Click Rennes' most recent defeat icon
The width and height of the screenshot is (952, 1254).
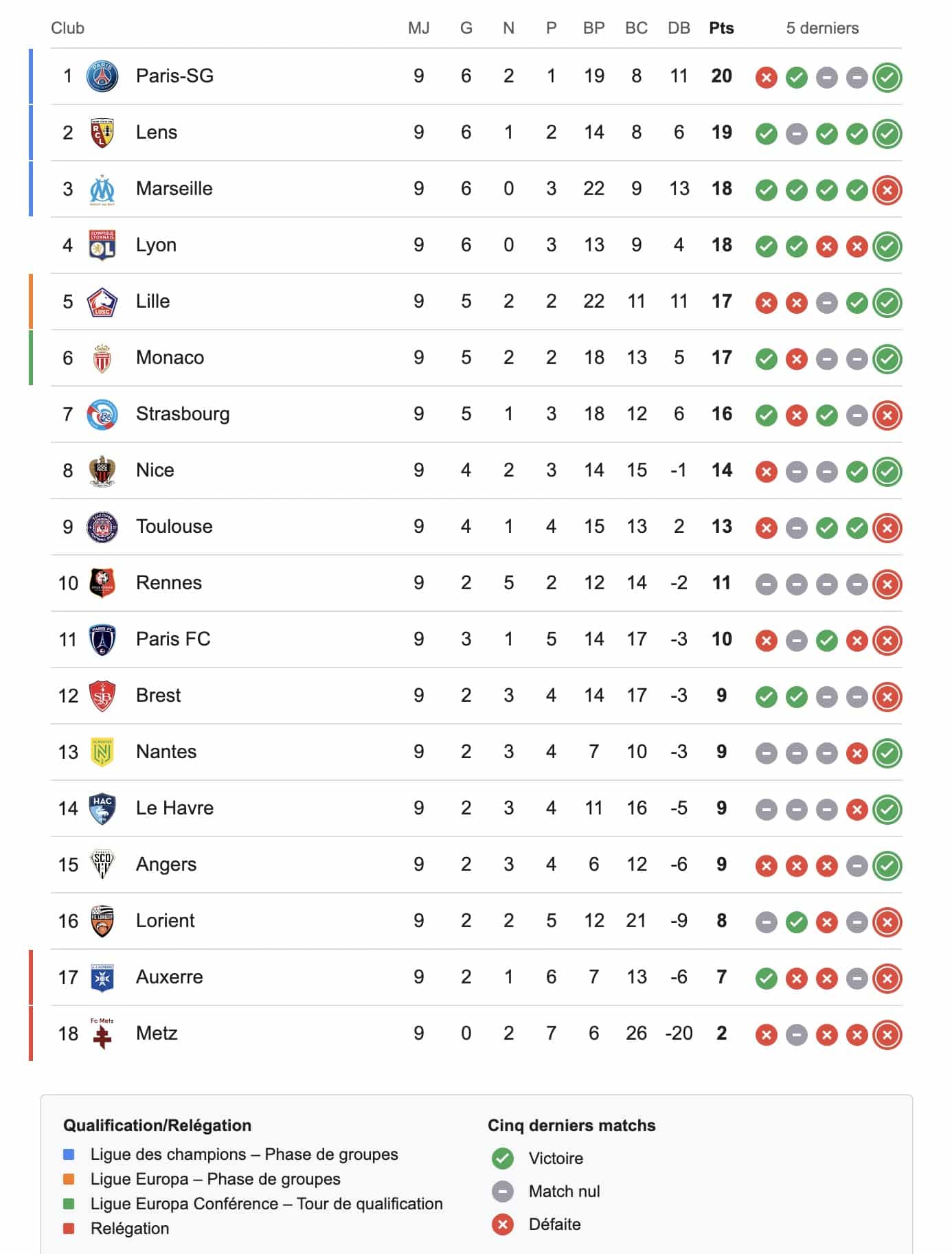pos(887,584)
